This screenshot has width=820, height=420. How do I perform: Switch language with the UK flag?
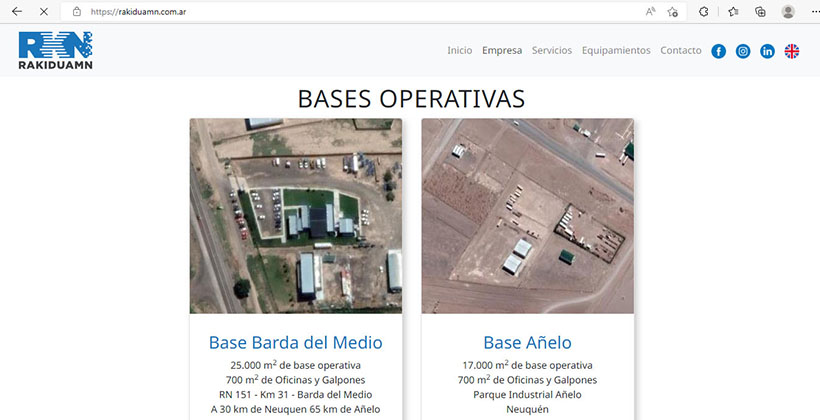(791, 51)
